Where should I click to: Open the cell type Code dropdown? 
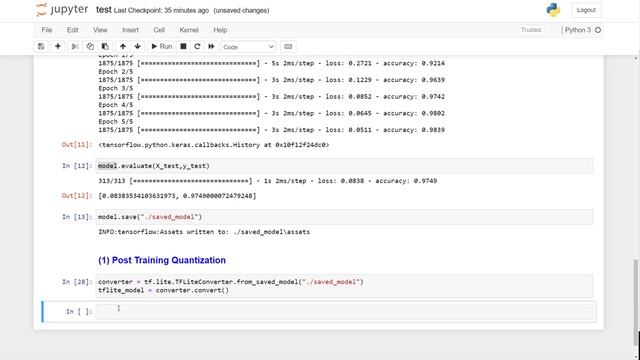pos(249,47)
